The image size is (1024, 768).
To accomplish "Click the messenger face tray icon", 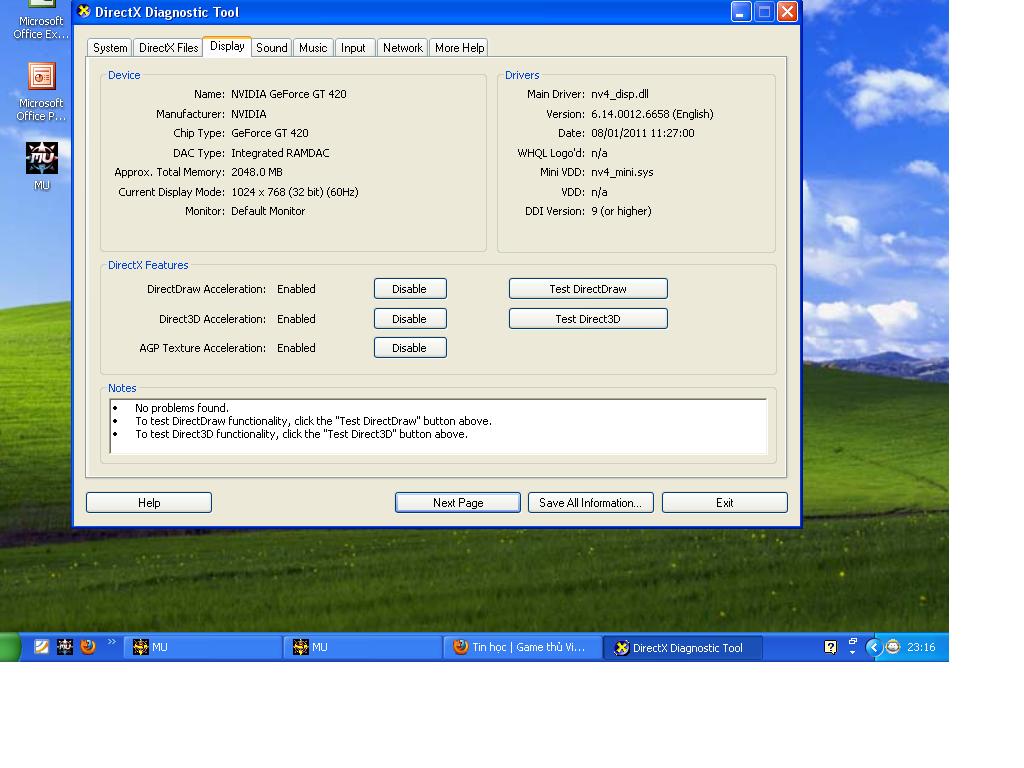I will pyautogui.click(x=893, y=647).
